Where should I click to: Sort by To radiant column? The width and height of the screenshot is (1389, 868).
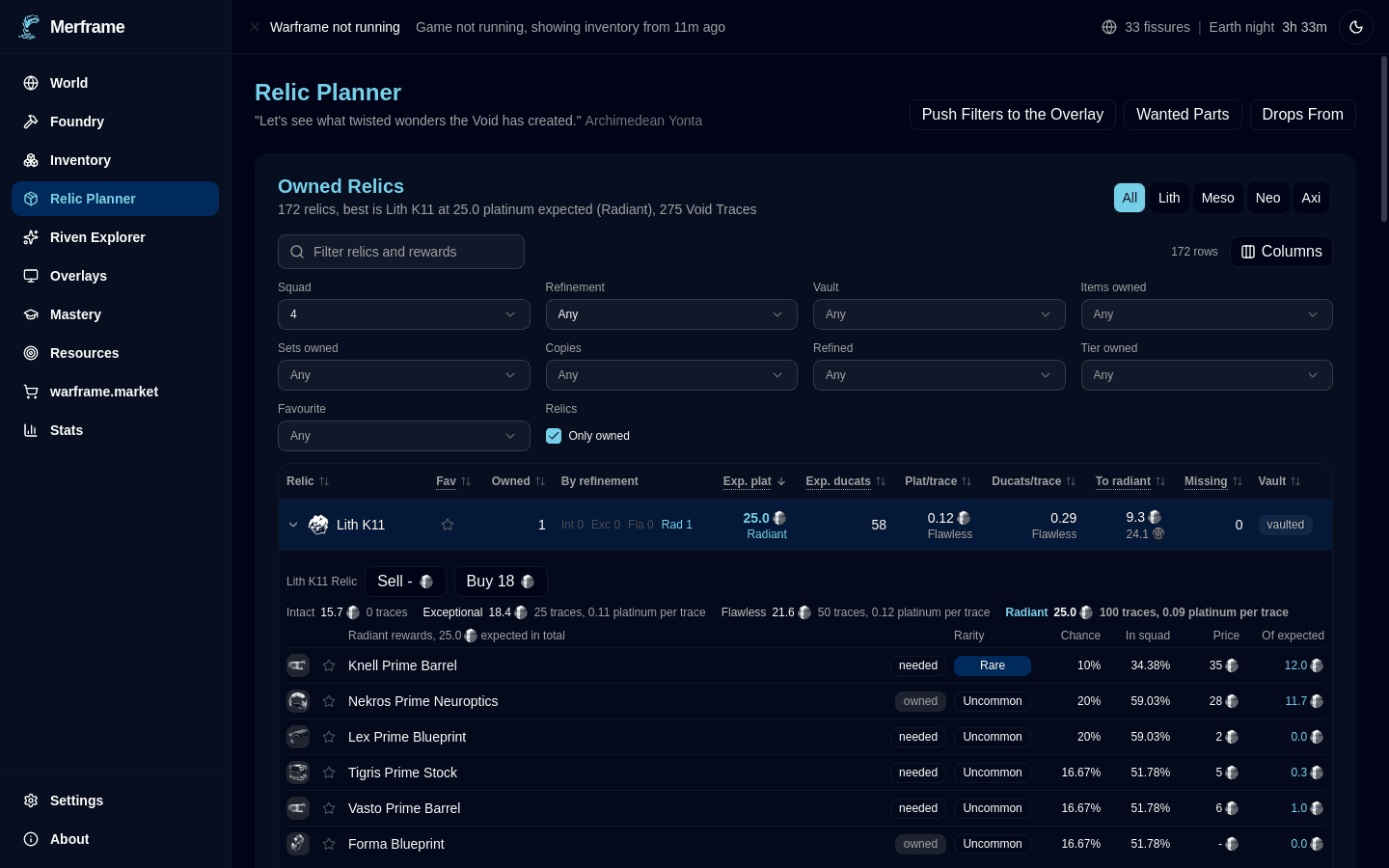[1130, 481]
